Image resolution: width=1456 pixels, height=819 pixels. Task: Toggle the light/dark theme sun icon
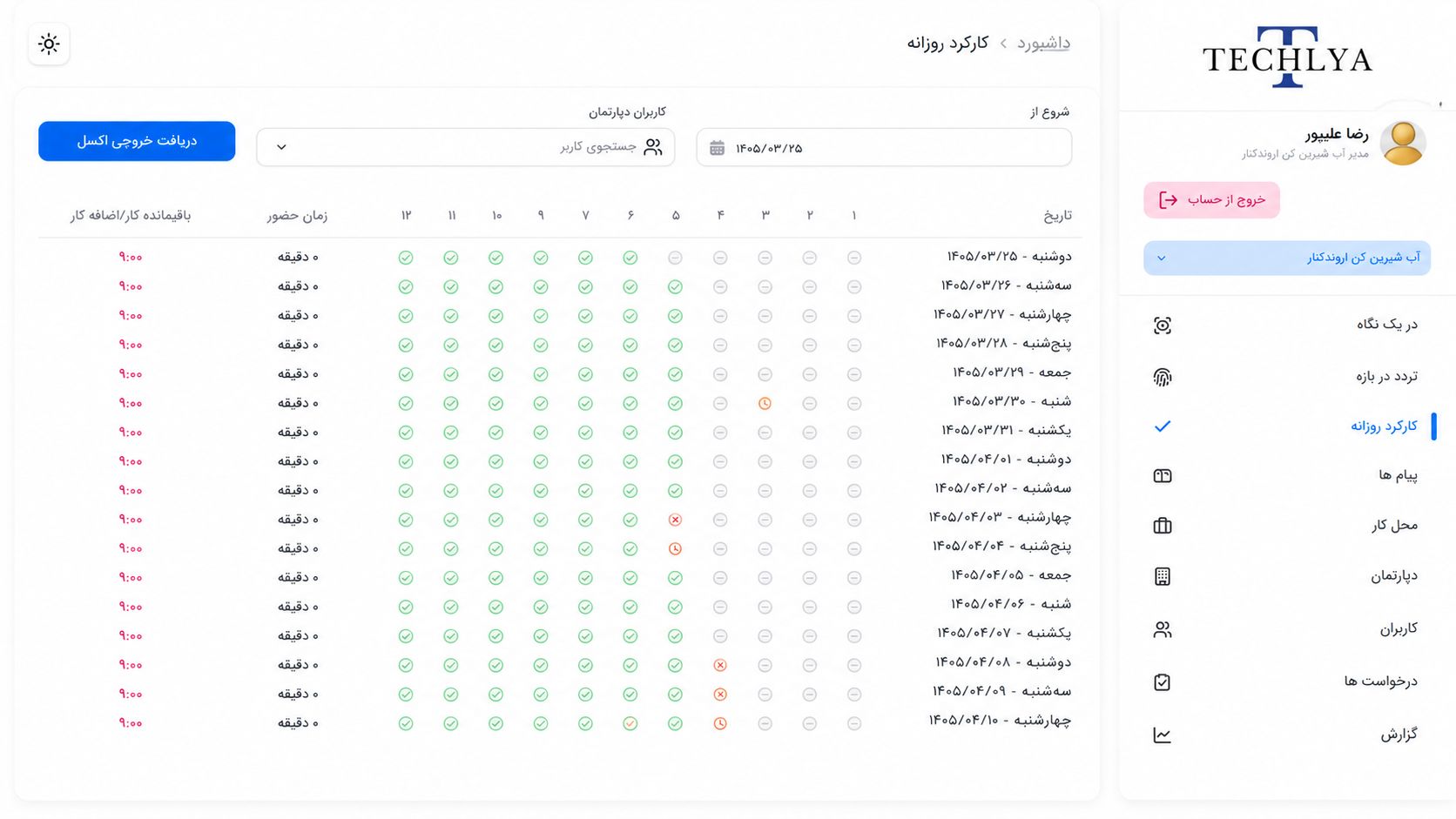pyautogui.click(x=49, y=44)
